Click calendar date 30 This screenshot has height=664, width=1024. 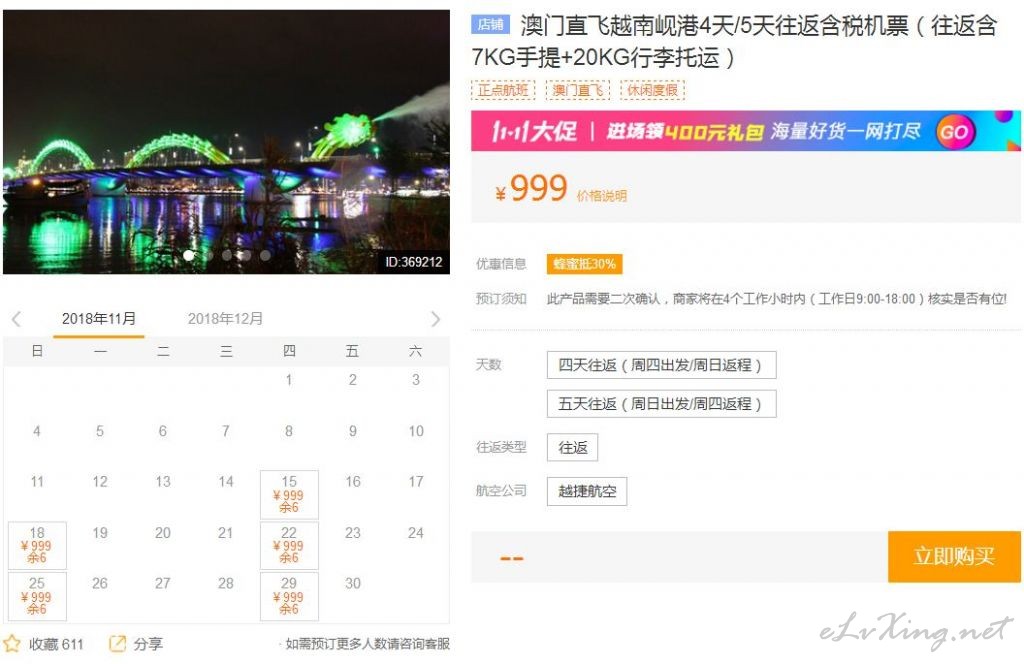[353, 583]
